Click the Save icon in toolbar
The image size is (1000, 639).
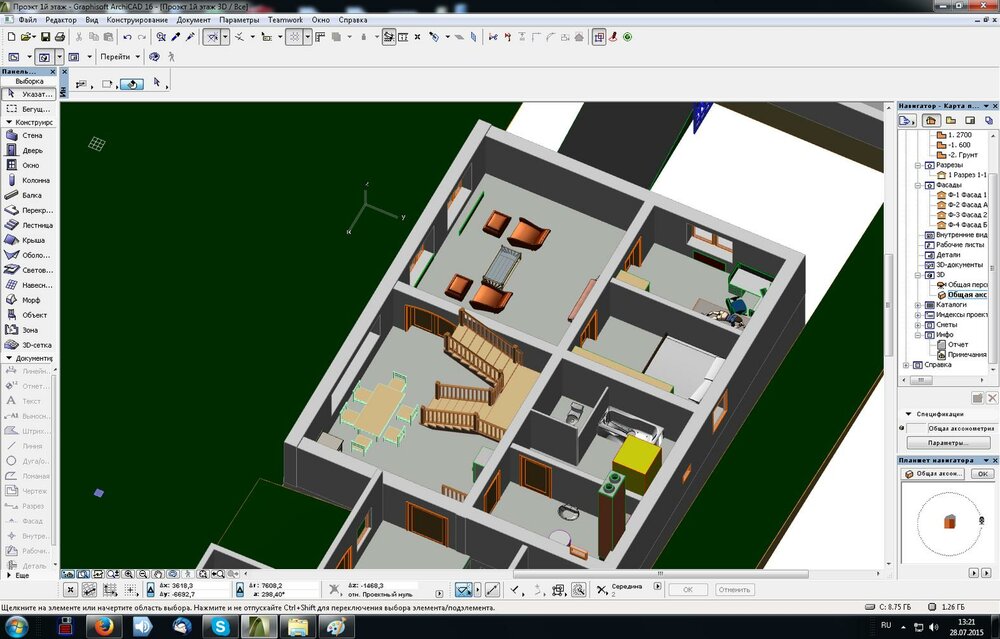(x=45, y=37)
